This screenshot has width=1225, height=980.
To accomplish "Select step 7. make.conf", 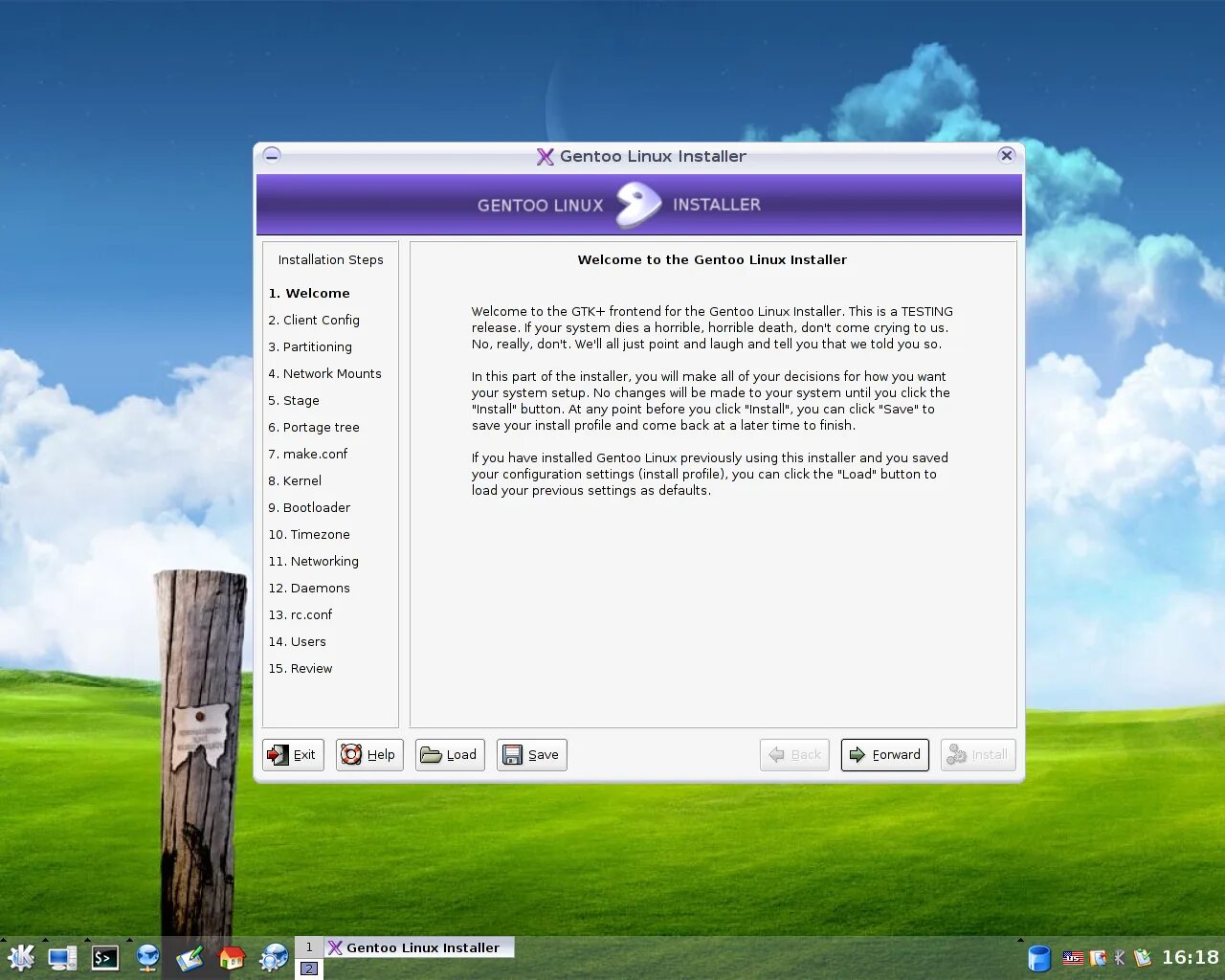I will (x=308, y=455).
